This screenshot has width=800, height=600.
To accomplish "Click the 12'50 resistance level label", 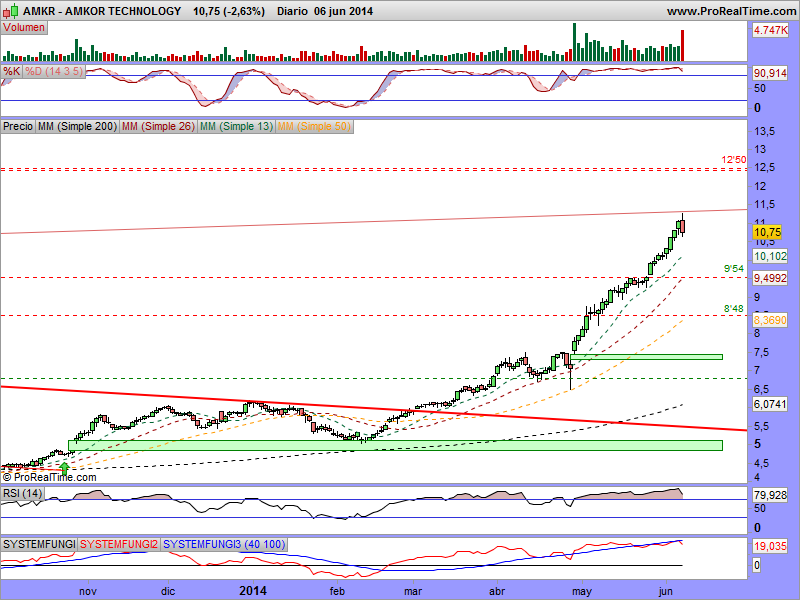I will [x=734, y=160].
